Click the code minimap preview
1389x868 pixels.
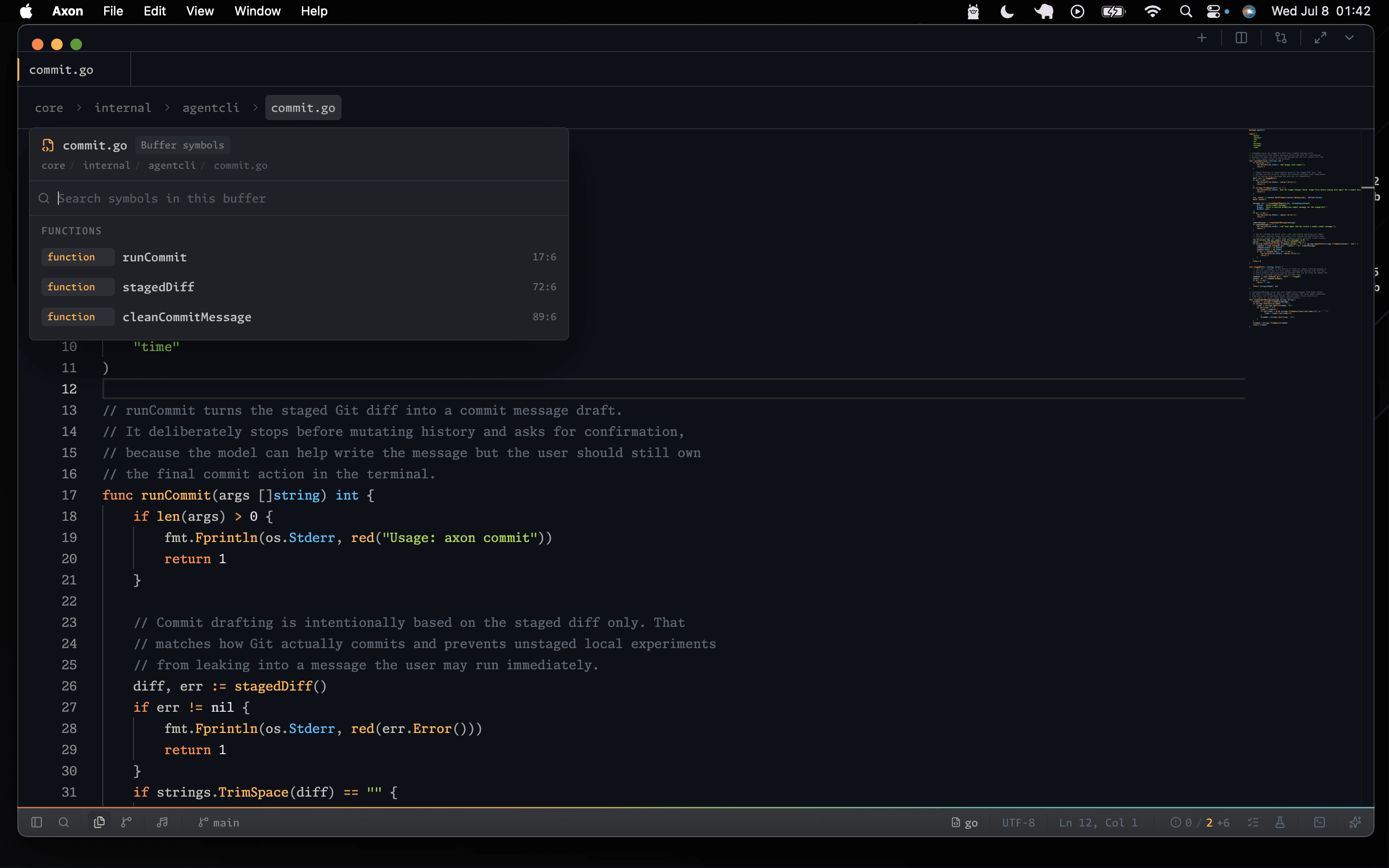click(x=1304, y=229)
